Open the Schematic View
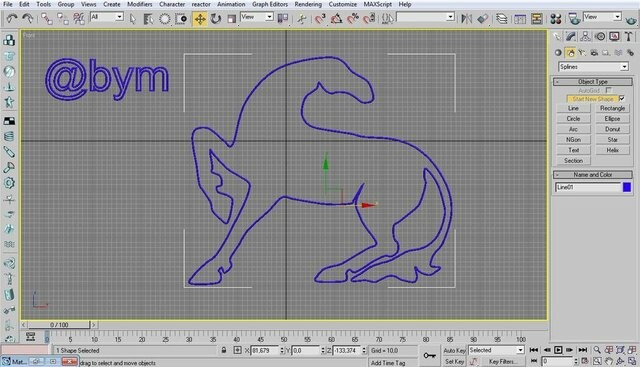The image size is (640, 367). point(536,18)
